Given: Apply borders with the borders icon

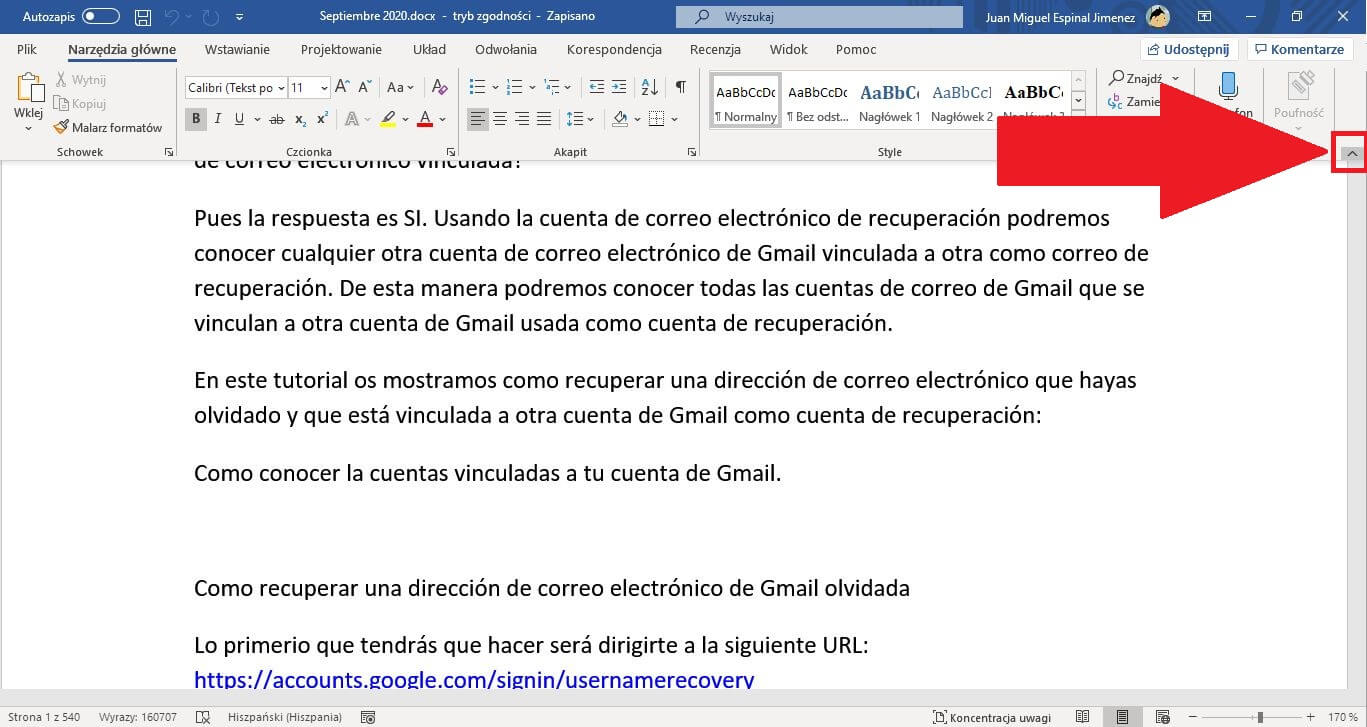Looking at the screenshot, I should [656, 119].
